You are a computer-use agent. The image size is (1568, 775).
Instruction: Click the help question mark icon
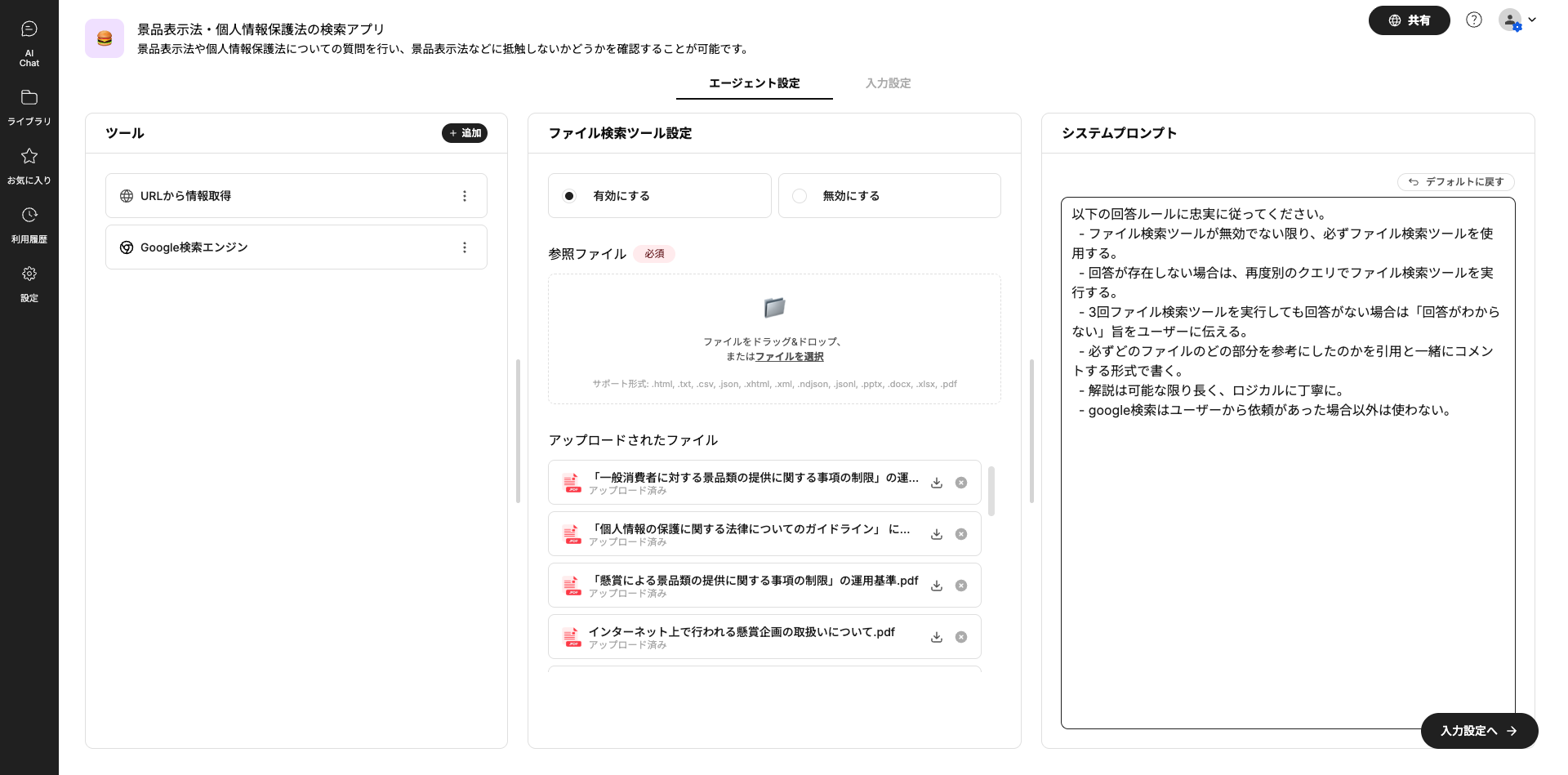(x=1473, y=20)
